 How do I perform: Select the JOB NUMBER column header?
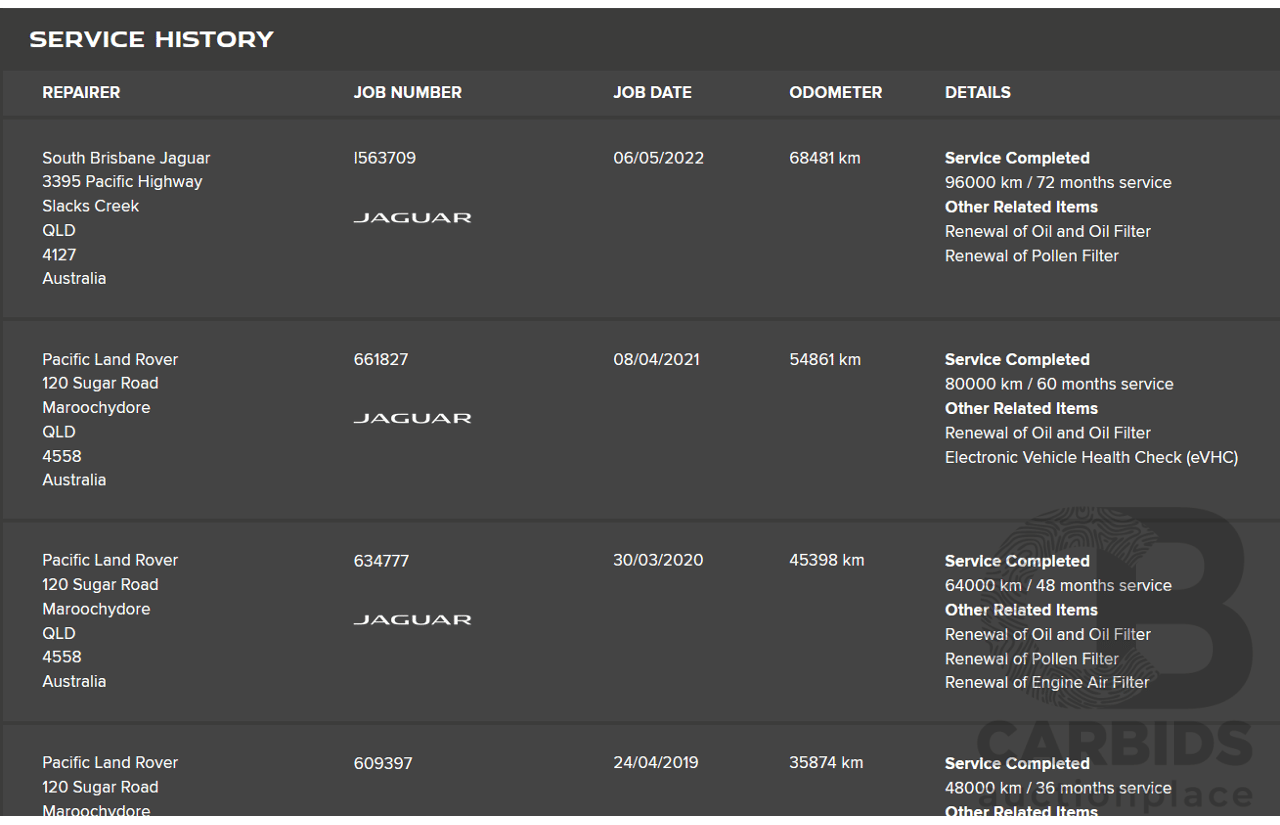[407, 92]
